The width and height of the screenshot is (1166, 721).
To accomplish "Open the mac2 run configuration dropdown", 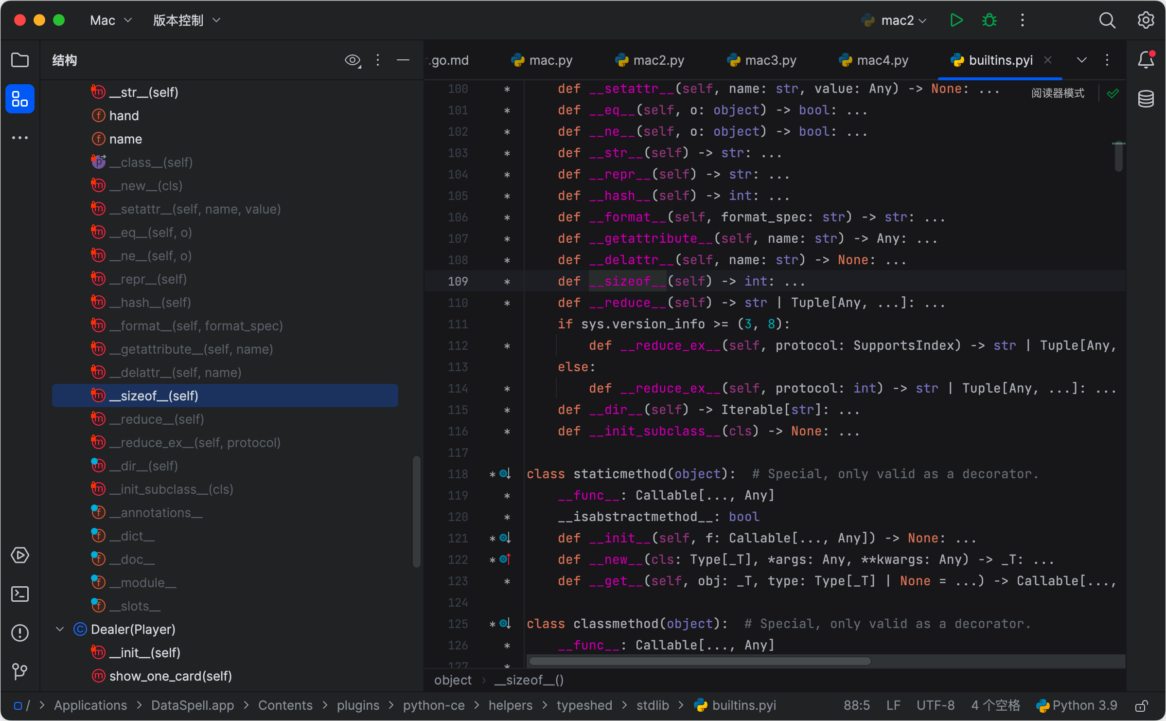I will coord(895,20).
